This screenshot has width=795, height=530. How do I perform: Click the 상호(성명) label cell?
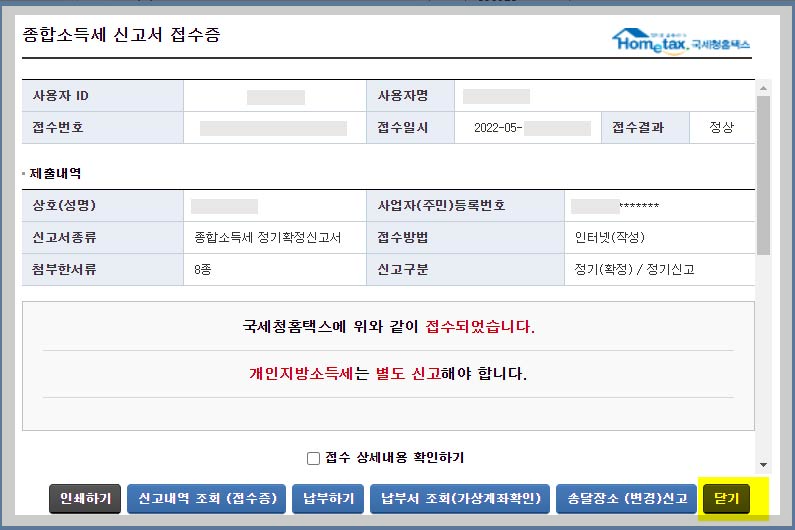point(102,206)
